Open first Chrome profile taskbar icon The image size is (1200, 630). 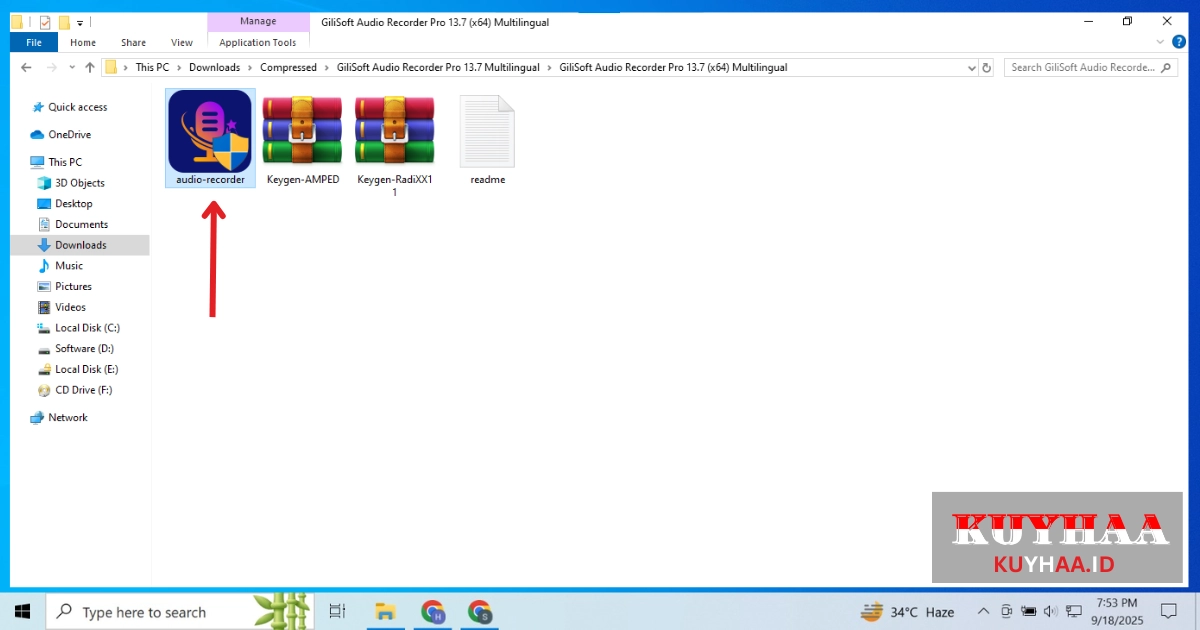433,611
